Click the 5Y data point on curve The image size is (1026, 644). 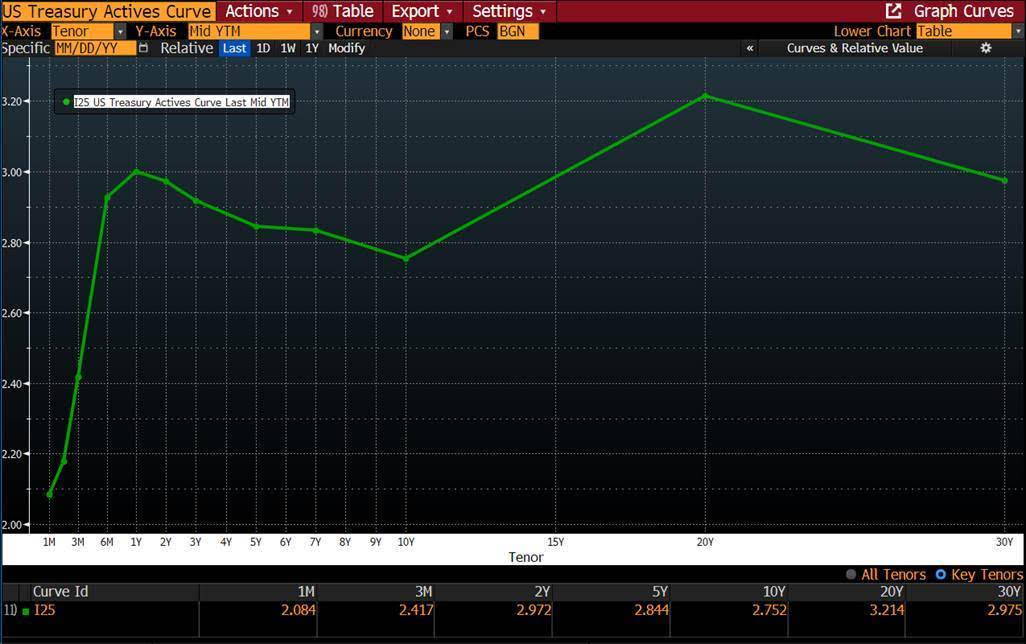point(256,226)
